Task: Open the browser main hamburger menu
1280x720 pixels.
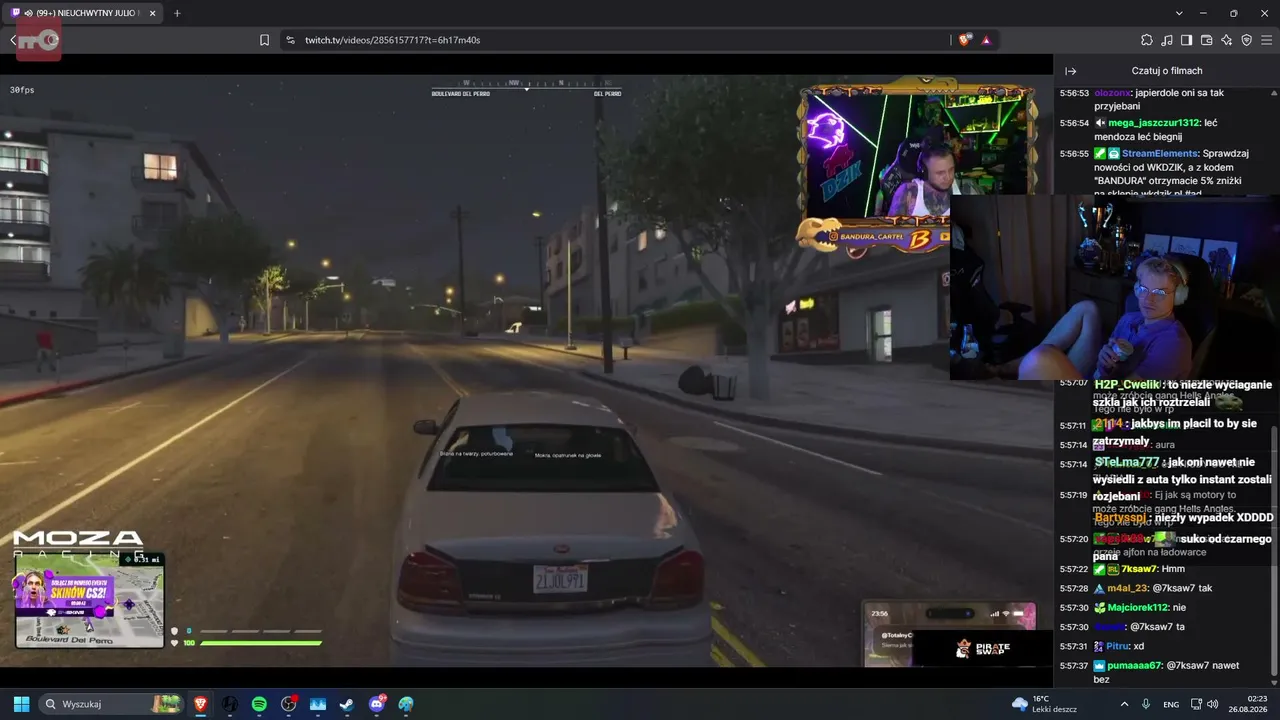Action: pos(1266,40)
